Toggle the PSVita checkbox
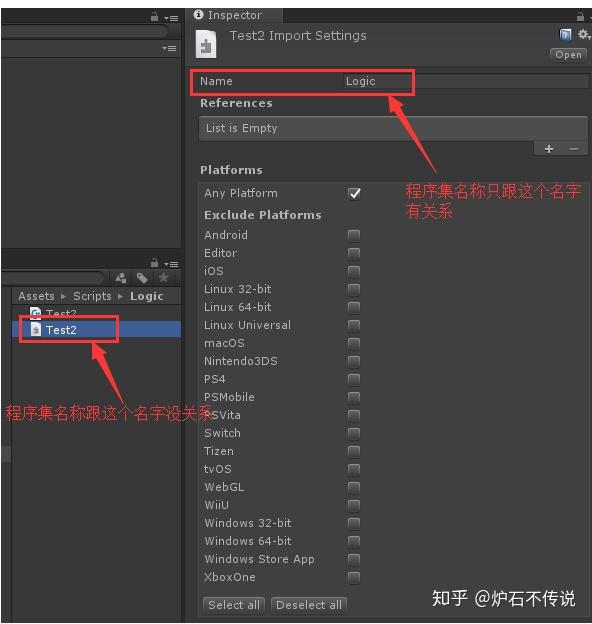The height and width of the screenshot is (624, 592). point(354,415)
